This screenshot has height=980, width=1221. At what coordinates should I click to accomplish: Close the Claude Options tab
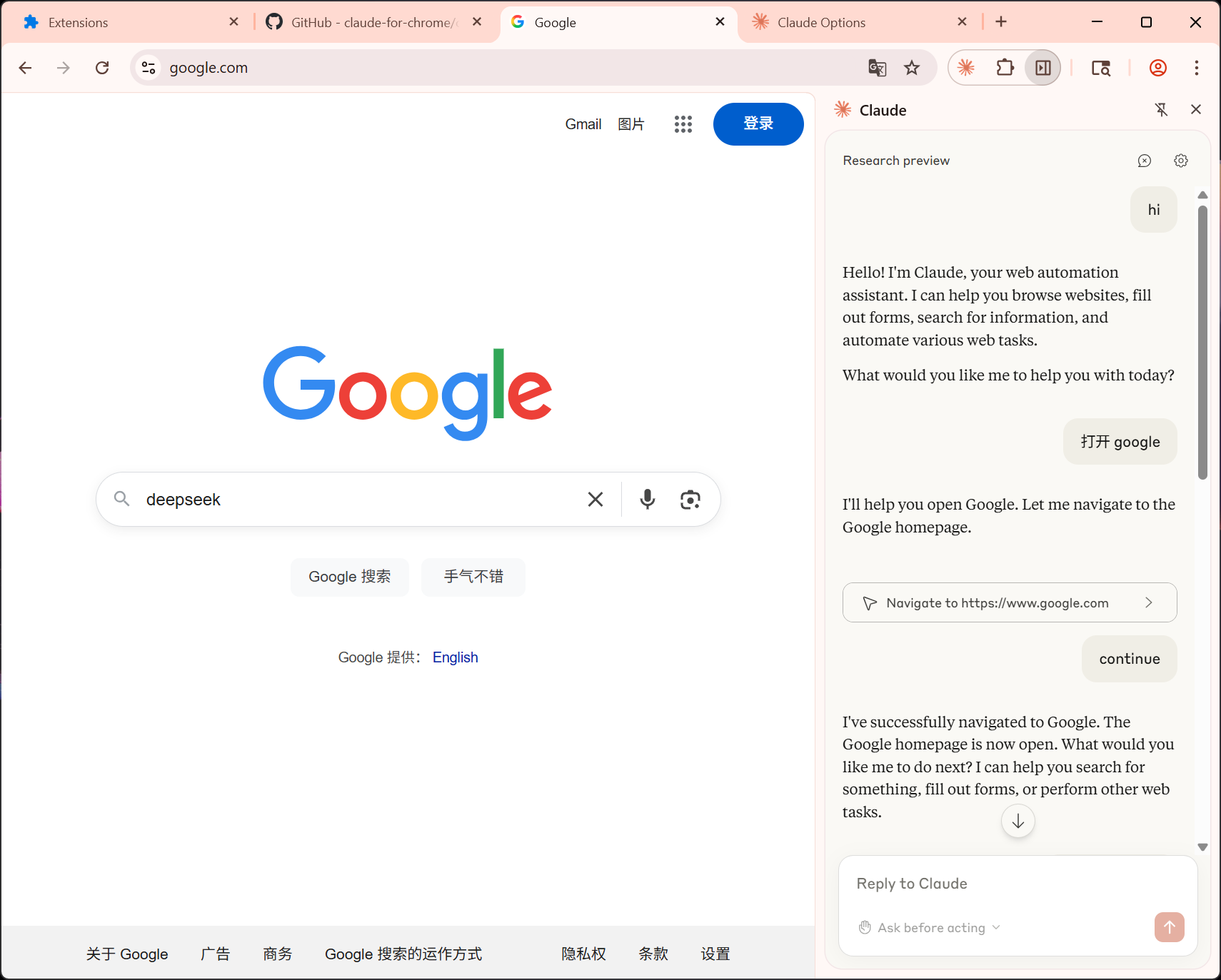pyautogui.click(x=963, y=22)
